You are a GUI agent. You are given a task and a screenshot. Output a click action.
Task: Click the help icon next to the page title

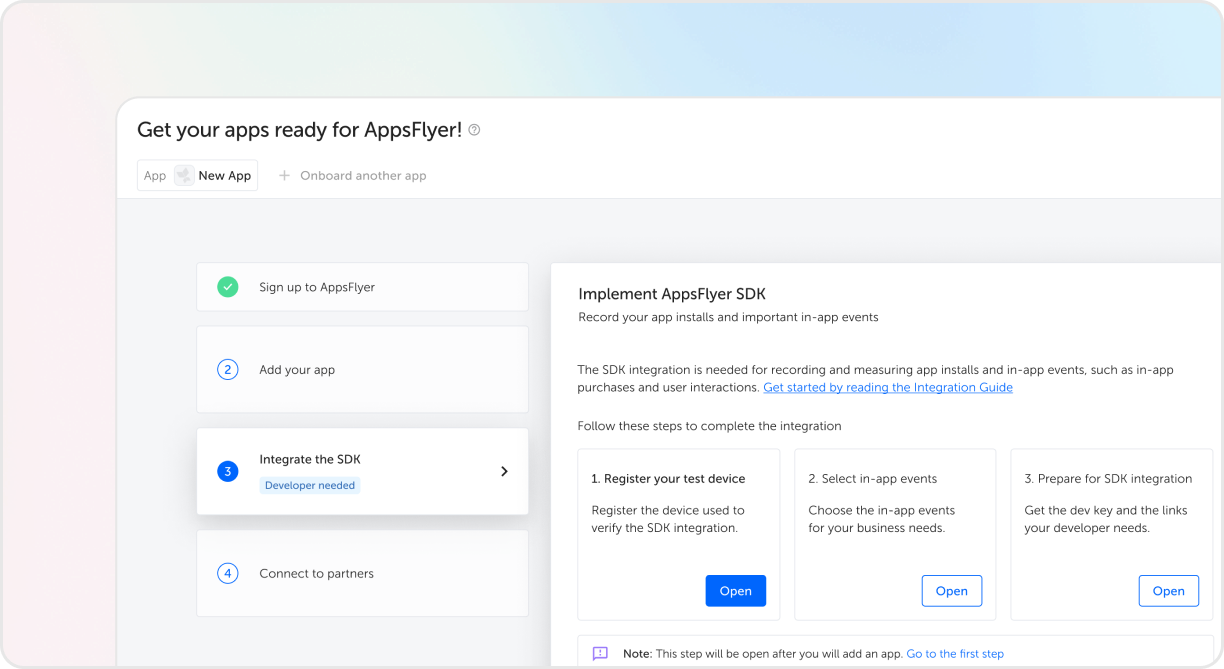474,130
